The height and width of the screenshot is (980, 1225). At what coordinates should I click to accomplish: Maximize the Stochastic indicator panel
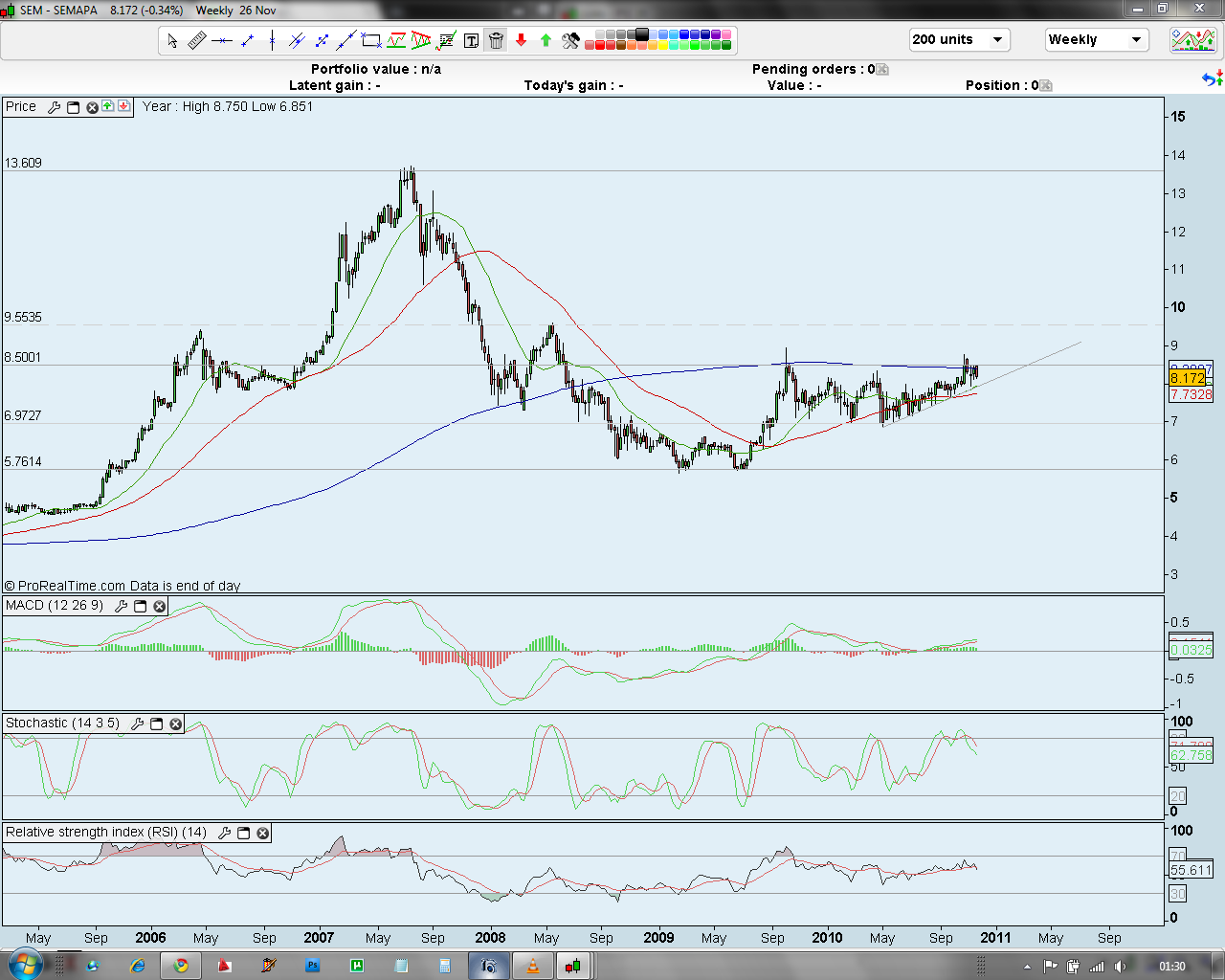[157, 724]
